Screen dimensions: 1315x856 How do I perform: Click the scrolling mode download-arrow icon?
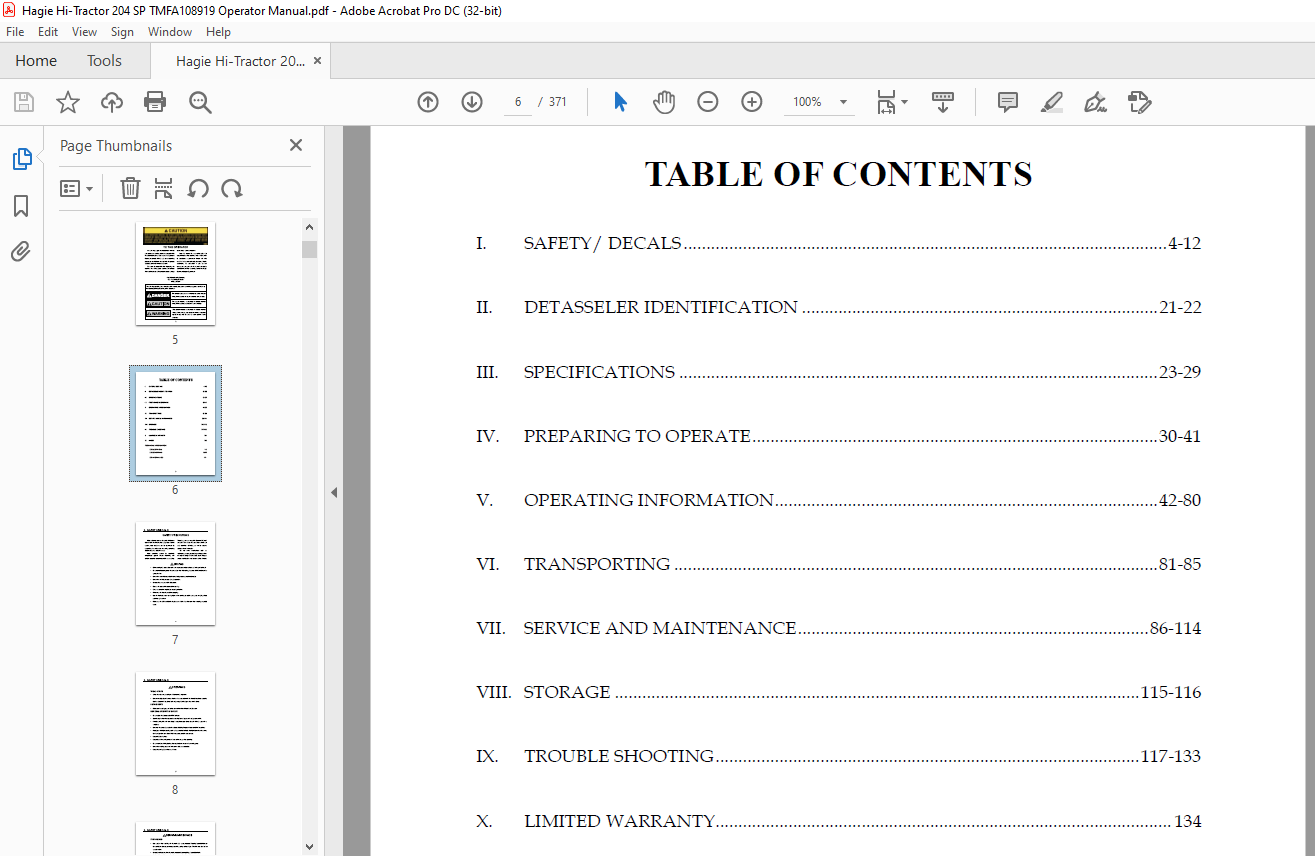[942, 102]
